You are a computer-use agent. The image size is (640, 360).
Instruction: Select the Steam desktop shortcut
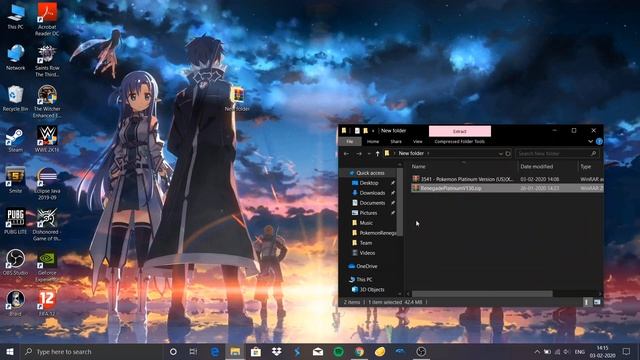(16, 139)
